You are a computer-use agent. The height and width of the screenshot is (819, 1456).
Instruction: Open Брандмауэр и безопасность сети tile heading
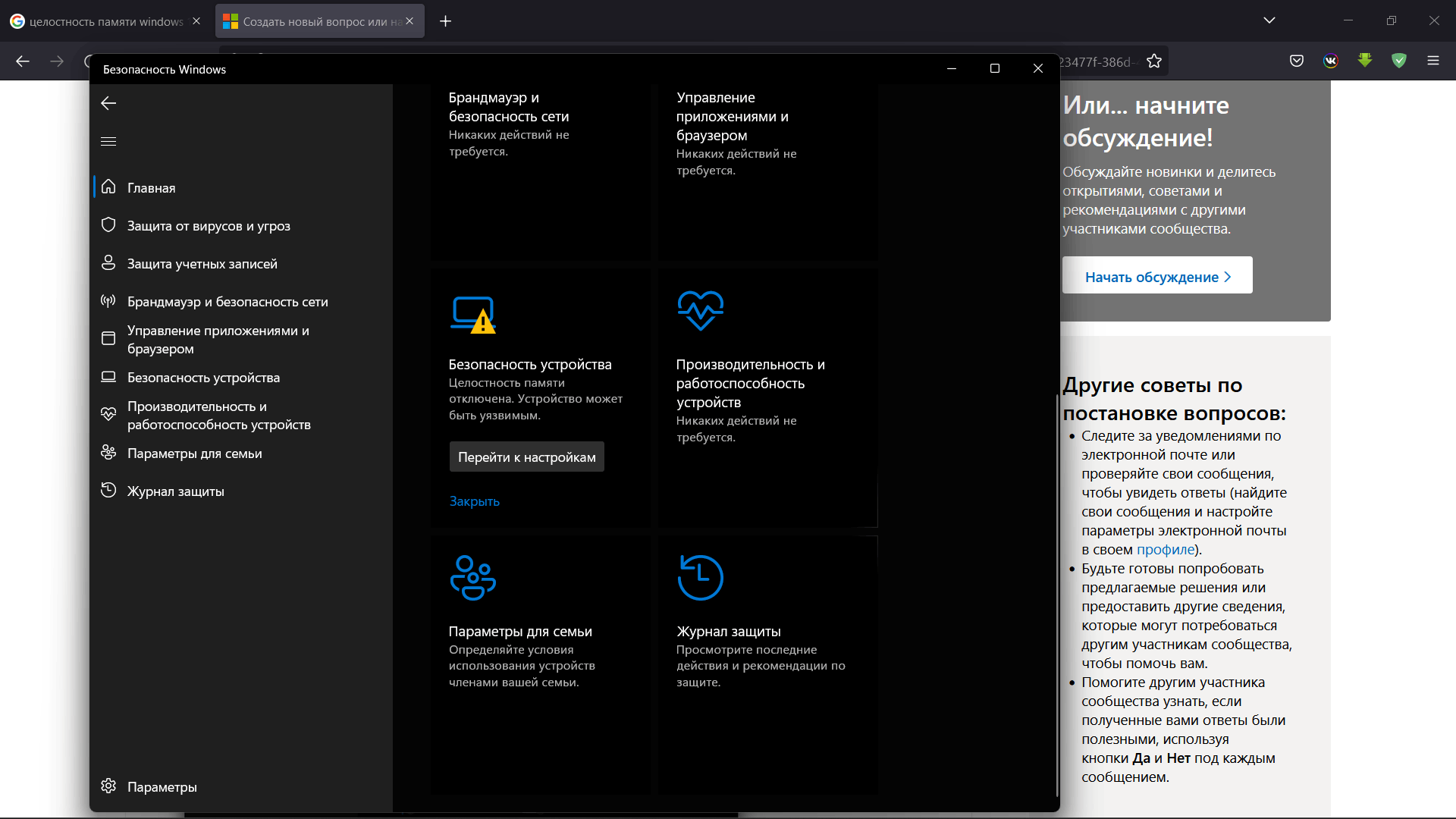click(509, 107)
